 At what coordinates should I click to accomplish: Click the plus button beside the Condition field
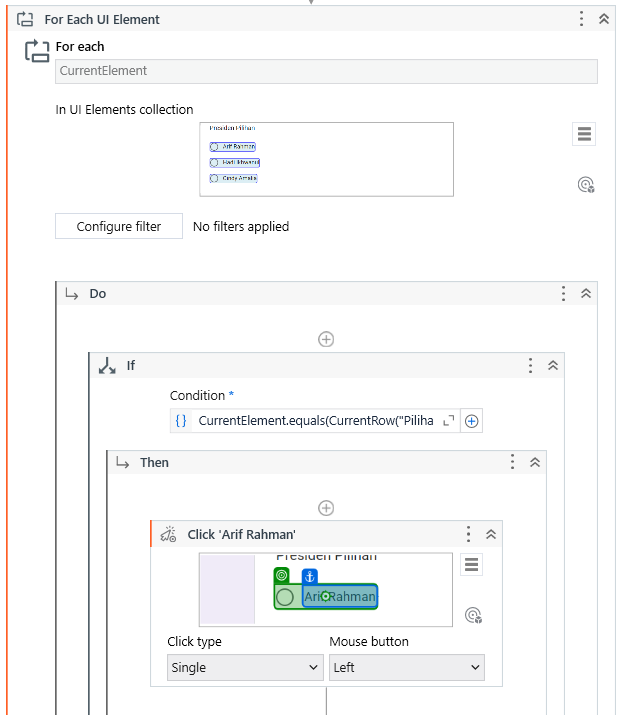[x=472, y=421]
